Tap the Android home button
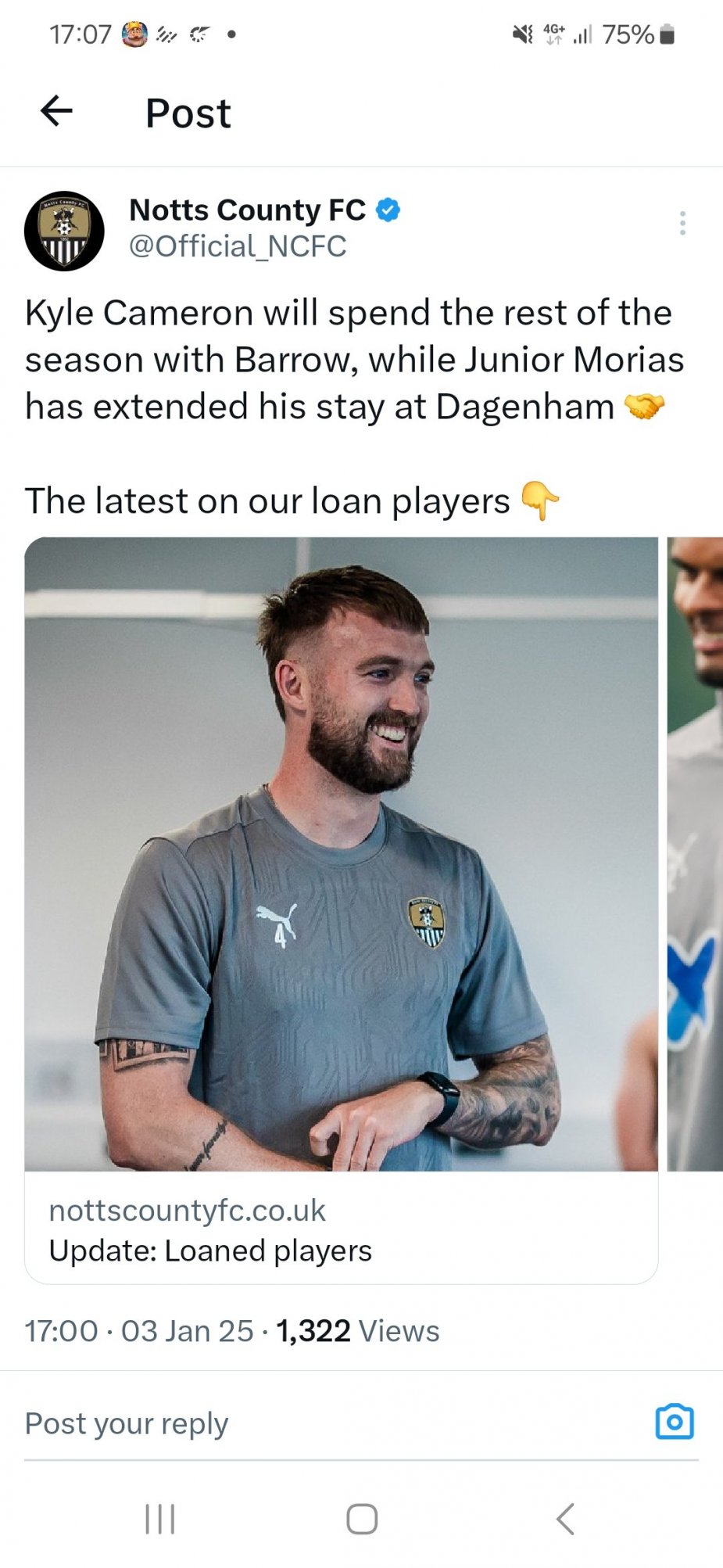Screen dimensions: 723x1568 [x=362, y=1519]
